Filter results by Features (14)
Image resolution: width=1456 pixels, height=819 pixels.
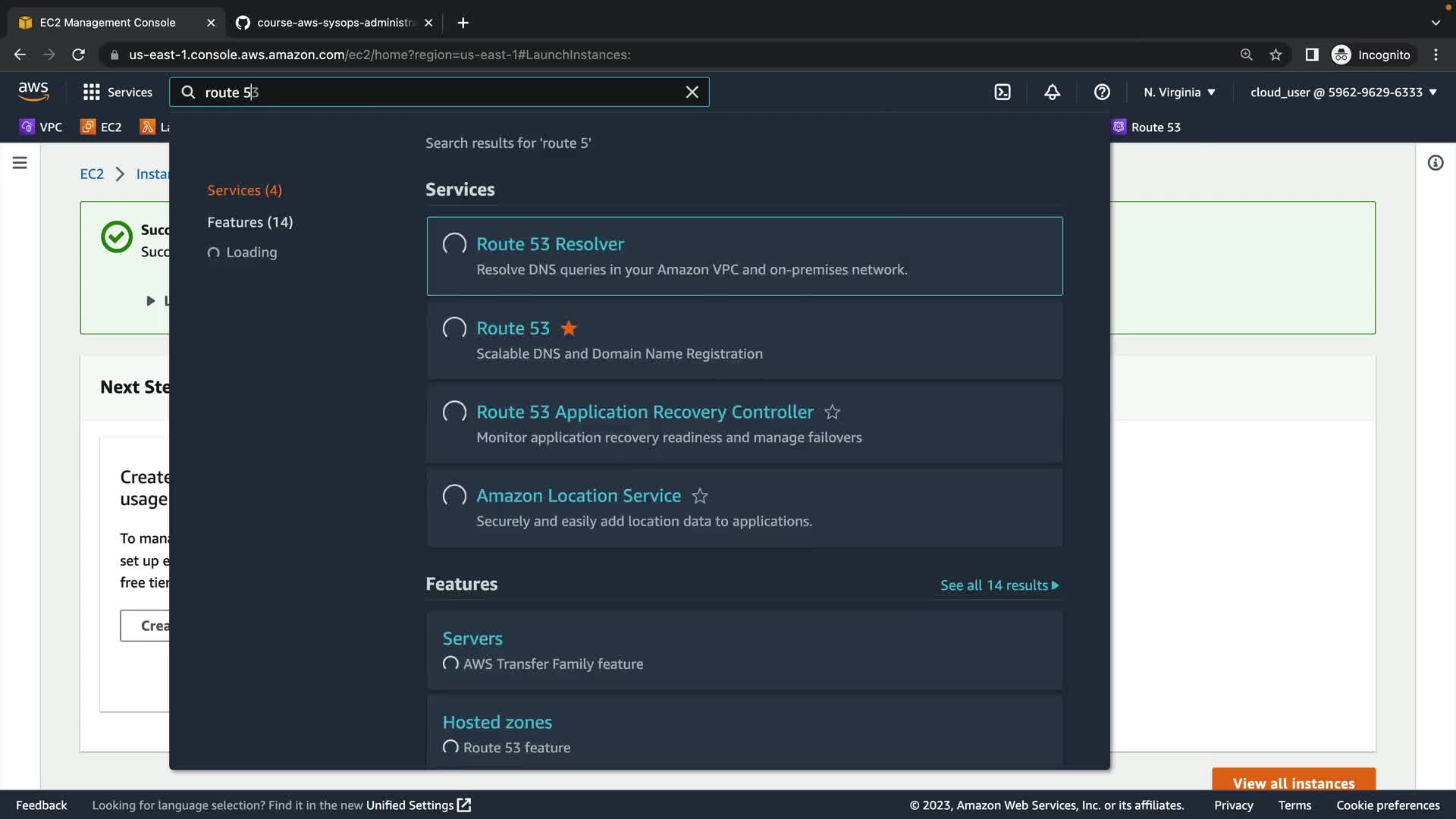pos(249,222)
